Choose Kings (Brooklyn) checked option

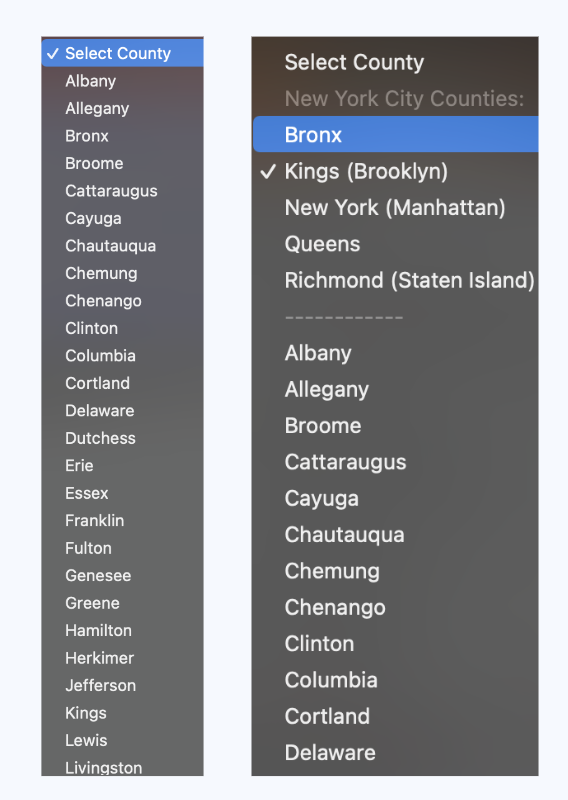click(396, 171)
